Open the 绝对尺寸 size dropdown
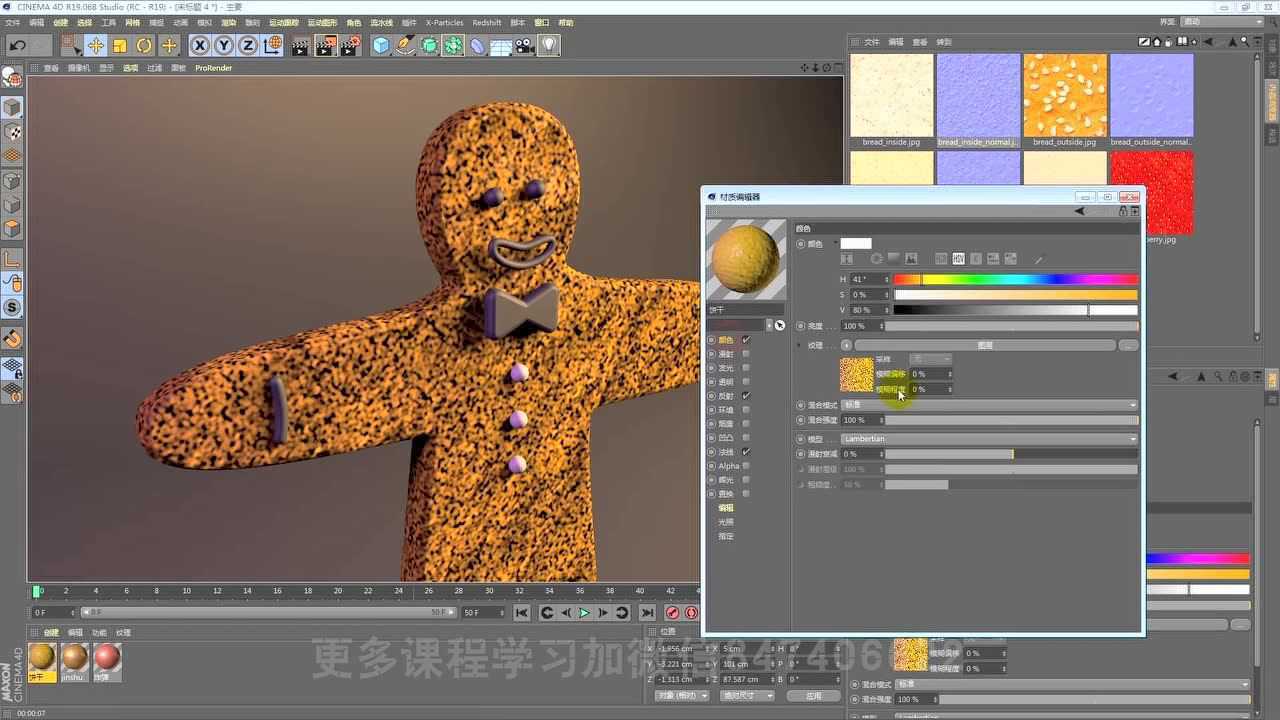Image resolution: width=1280 pixels, height=720 pixels. click(748, 695)
